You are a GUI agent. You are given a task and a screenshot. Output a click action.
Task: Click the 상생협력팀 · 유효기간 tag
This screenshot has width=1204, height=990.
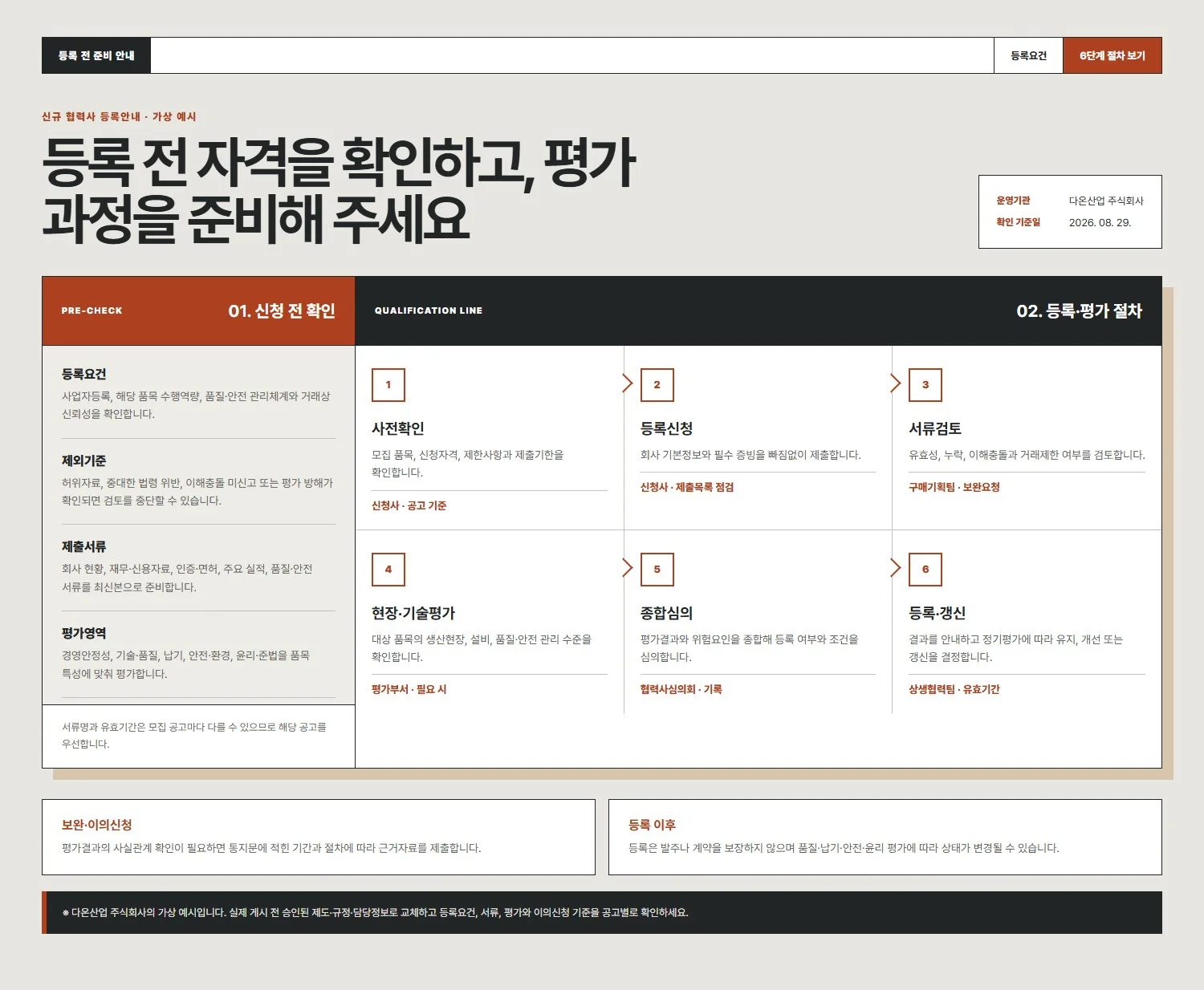954,689
